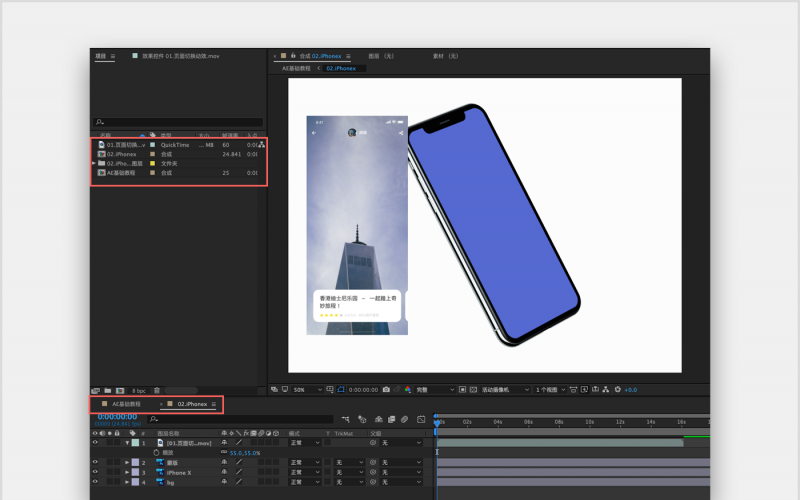Hide the iPhone X layer
The width and height of the screenshot is (800, 500).
(x=95, y=472)
